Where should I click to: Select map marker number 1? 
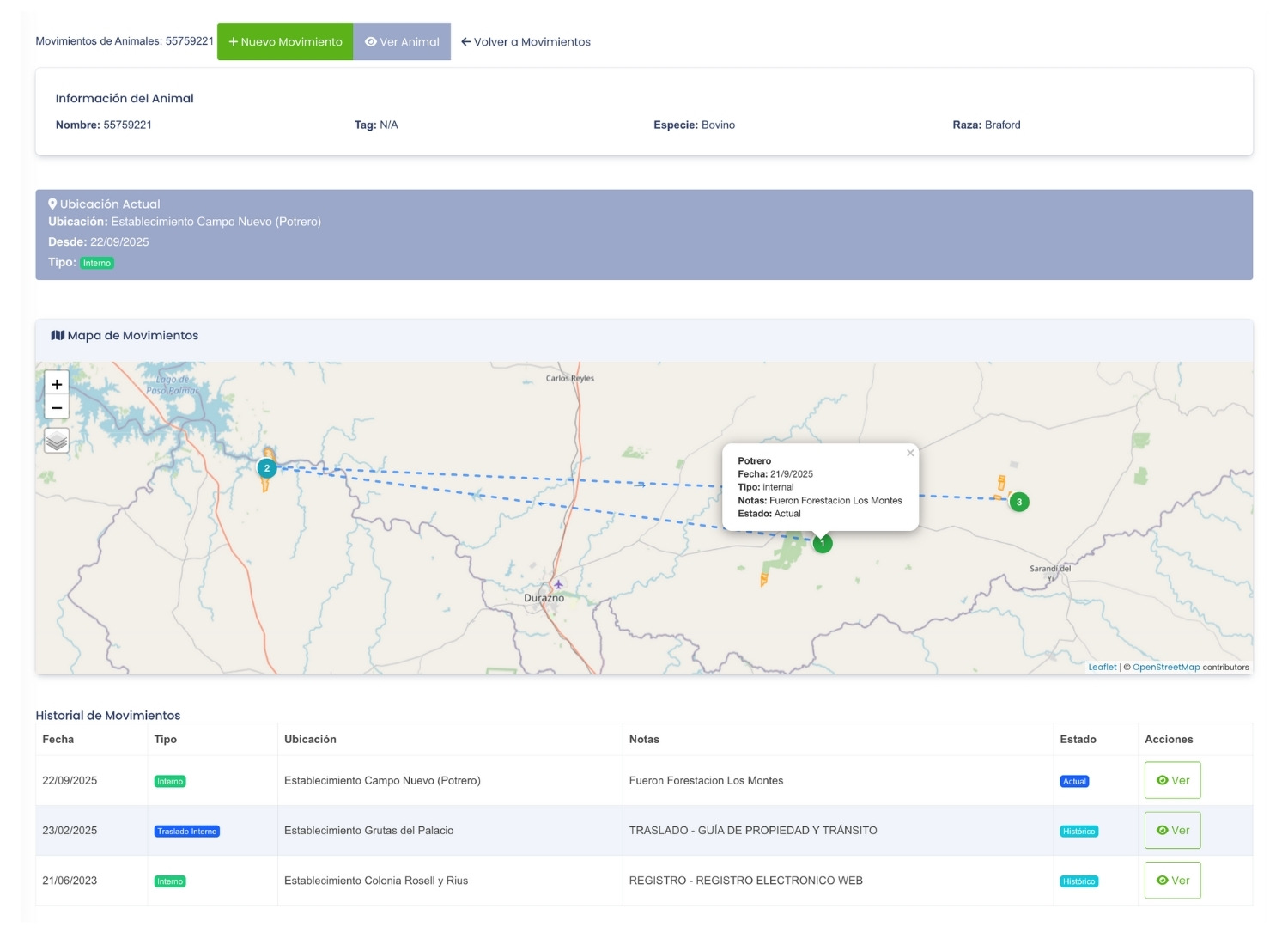point(823,544)
